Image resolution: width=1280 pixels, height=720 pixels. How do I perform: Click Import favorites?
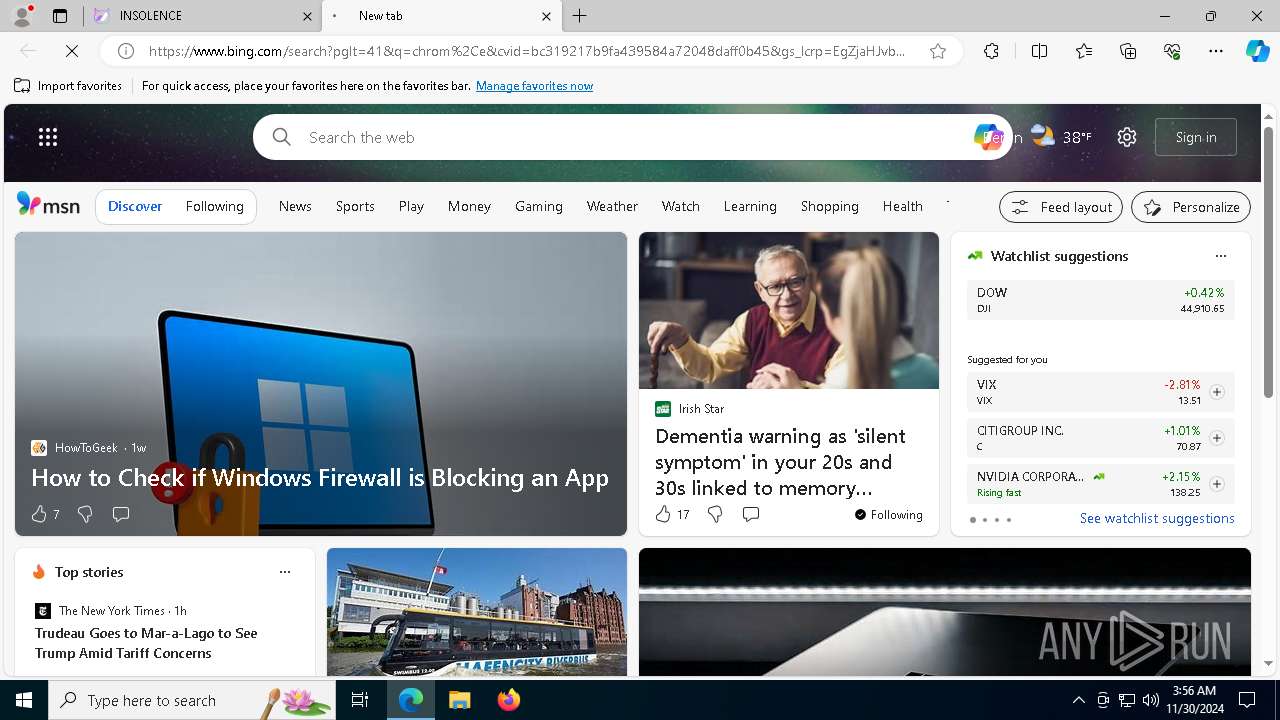tap(68, 86)
